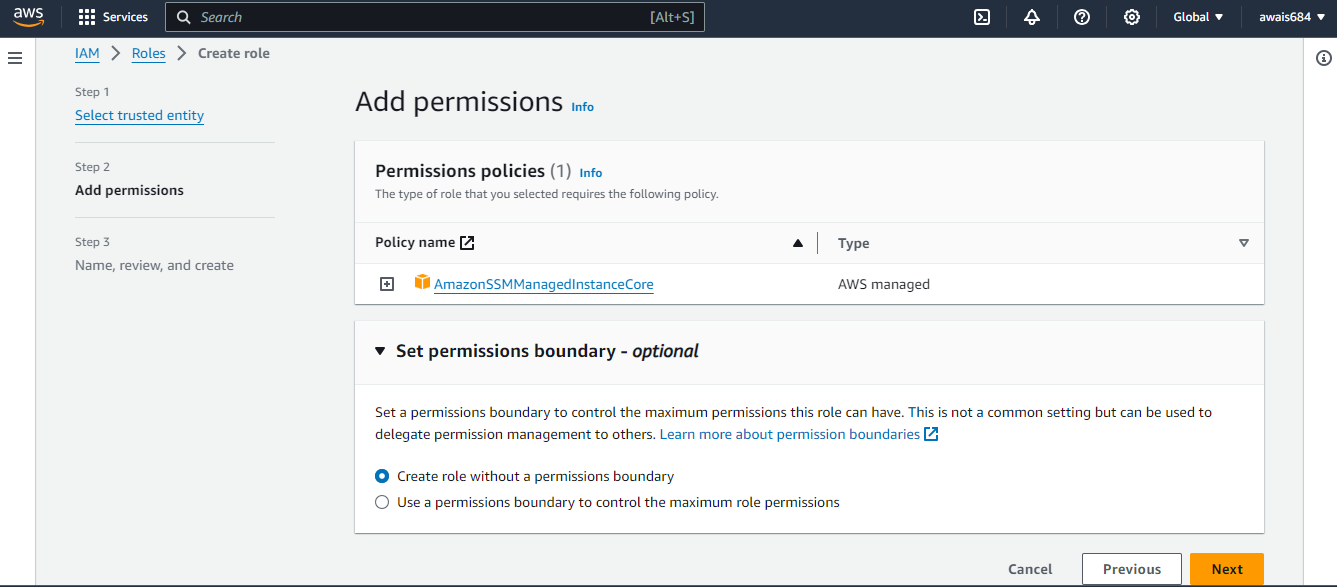This screenshot has width=1337, height=587.
Task: Launch the CloudShell terminal icon
Action: tap(982, 17)
